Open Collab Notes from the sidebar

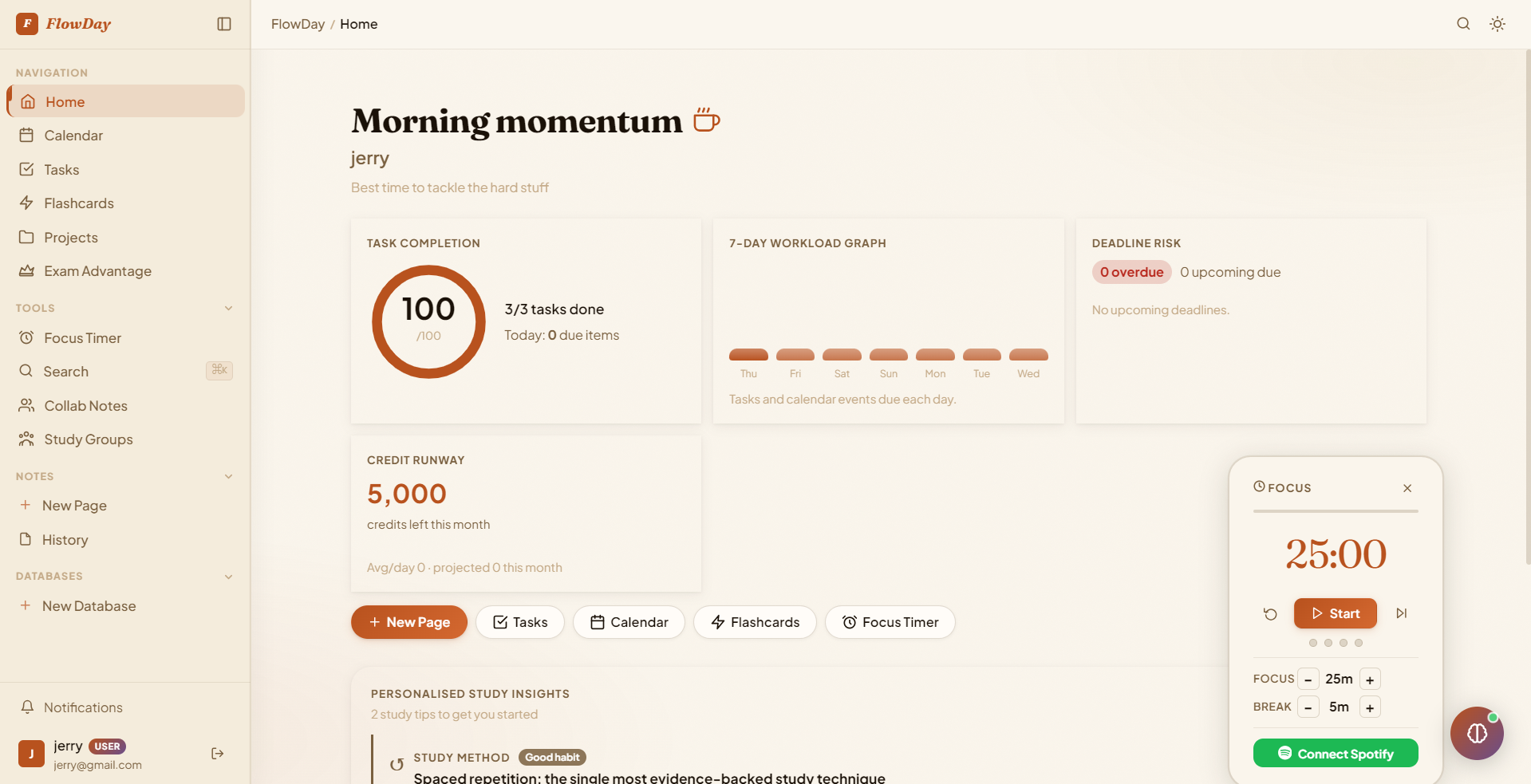click(85, 405)
